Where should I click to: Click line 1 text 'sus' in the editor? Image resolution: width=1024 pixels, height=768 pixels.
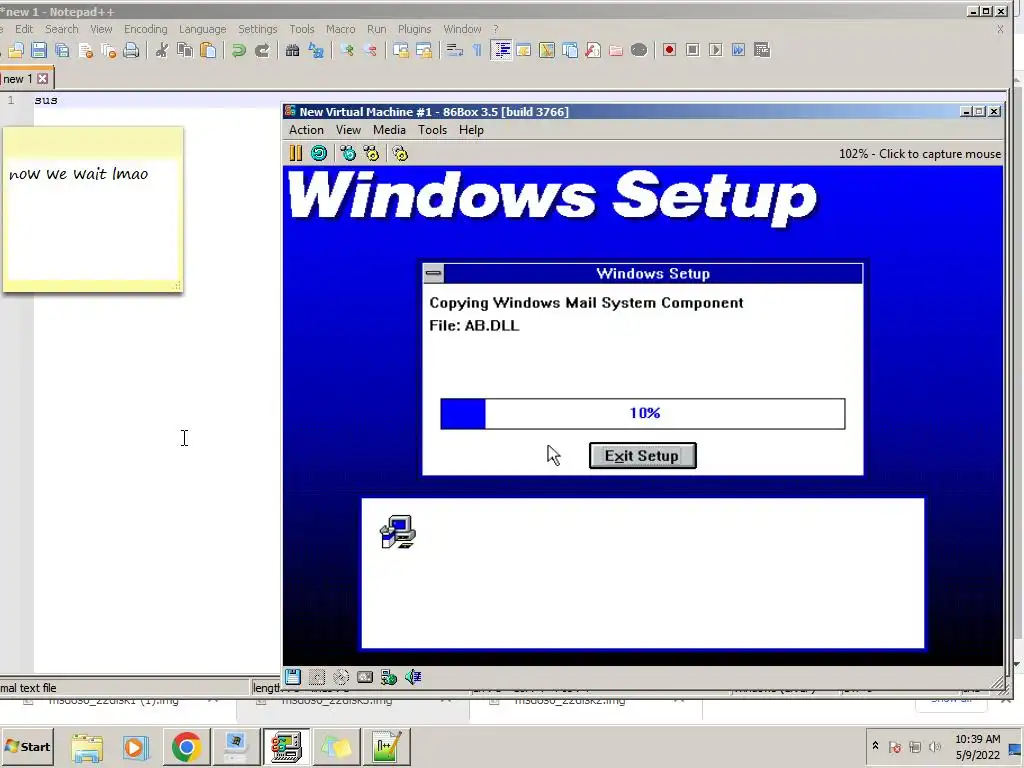pos(46,100)
